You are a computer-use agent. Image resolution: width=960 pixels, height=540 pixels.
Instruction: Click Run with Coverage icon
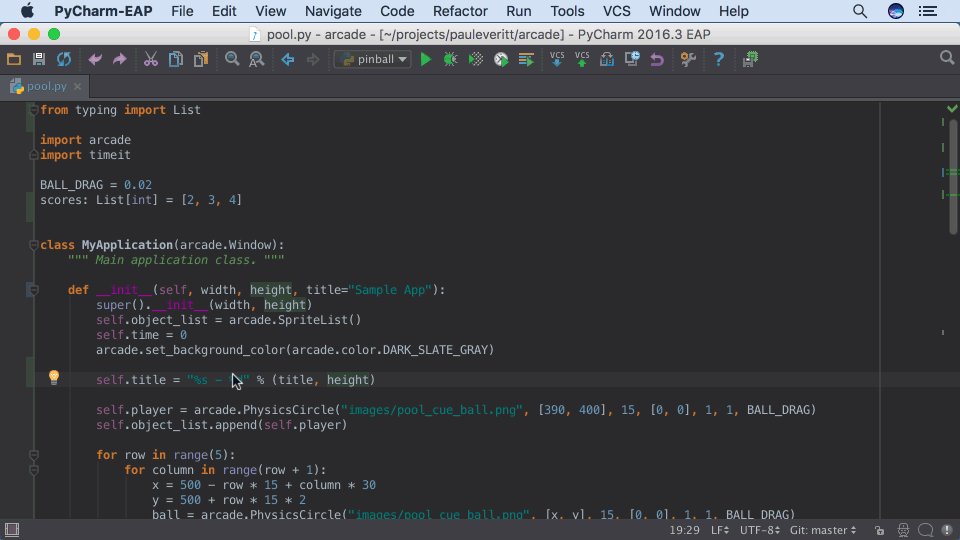click(476, 59)
